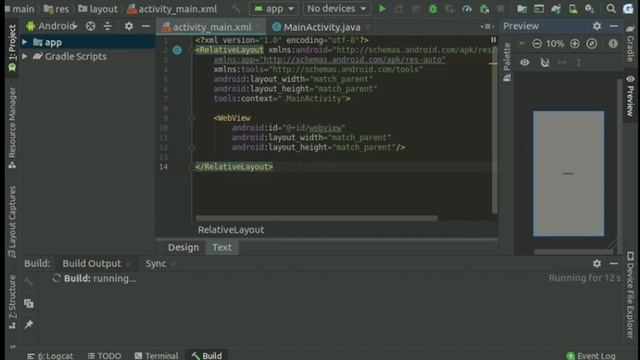Switch to the Design tab

pos(183,247)
